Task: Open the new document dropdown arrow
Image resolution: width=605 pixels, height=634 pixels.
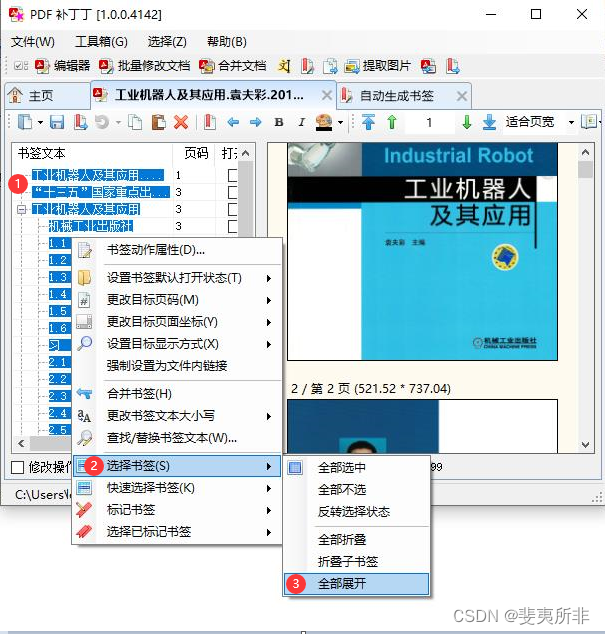Action: coord(40,122)
